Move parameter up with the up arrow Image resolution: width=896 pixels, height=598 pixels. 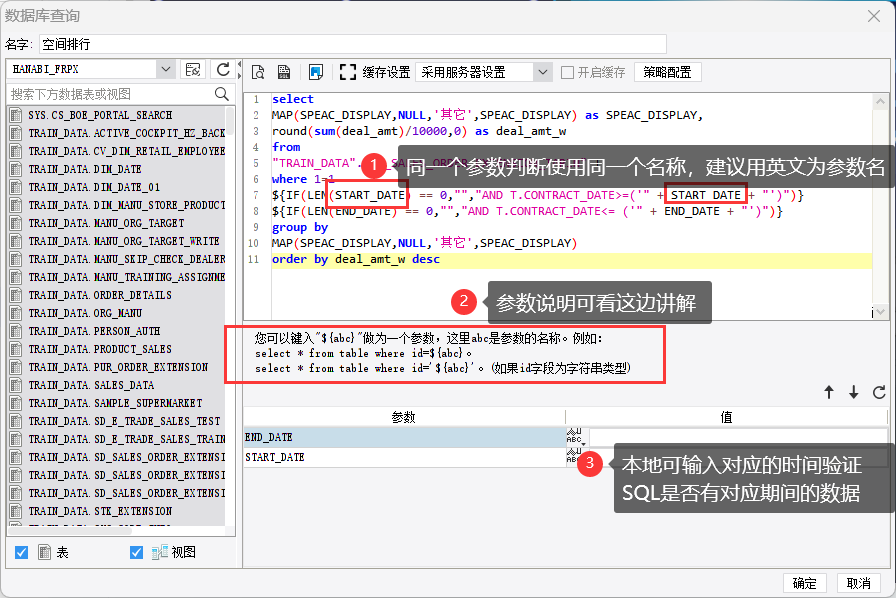[829, 392]
